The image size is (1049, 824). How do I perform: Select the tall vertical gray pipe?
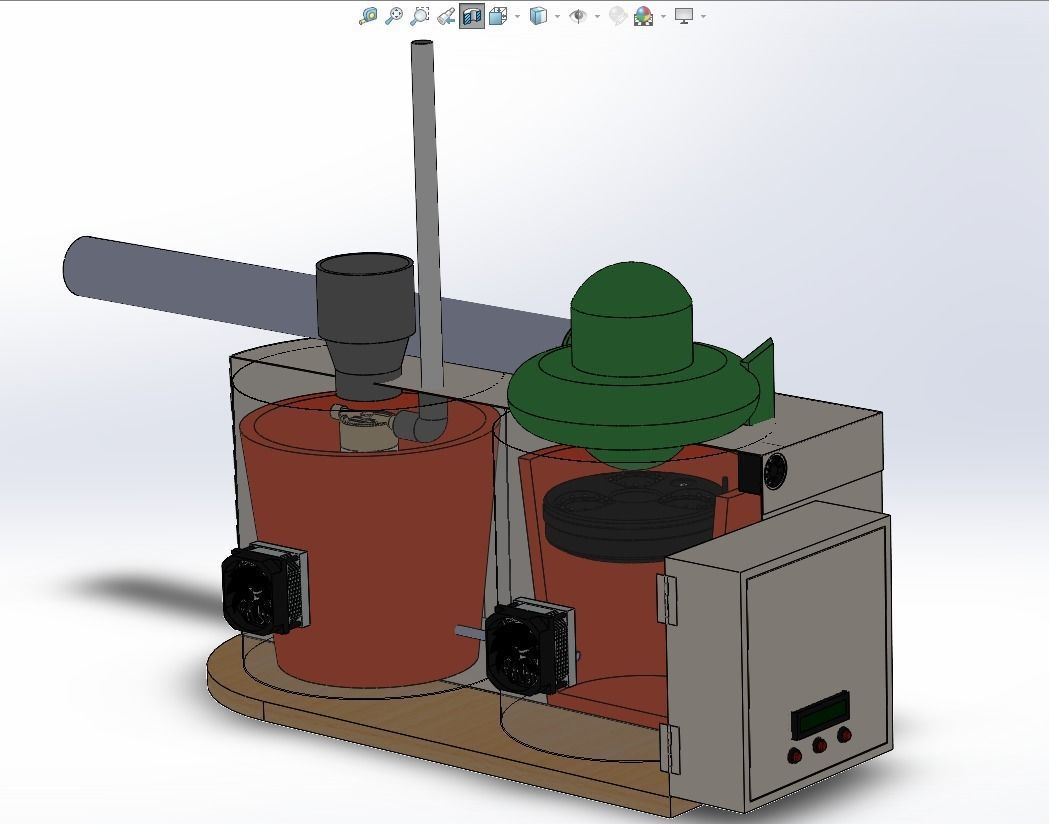point(425,214)
